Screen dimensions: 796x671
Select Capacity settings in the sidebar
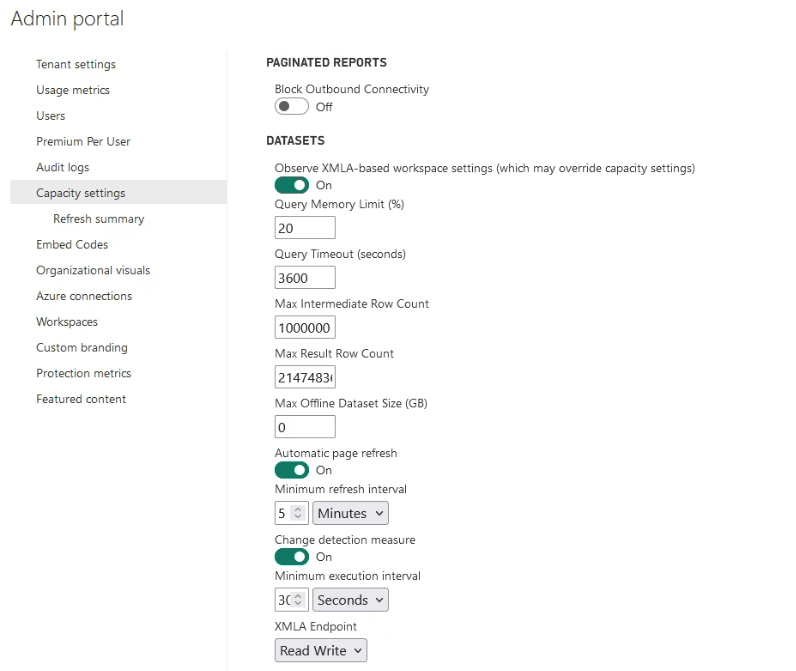point(118,192)
